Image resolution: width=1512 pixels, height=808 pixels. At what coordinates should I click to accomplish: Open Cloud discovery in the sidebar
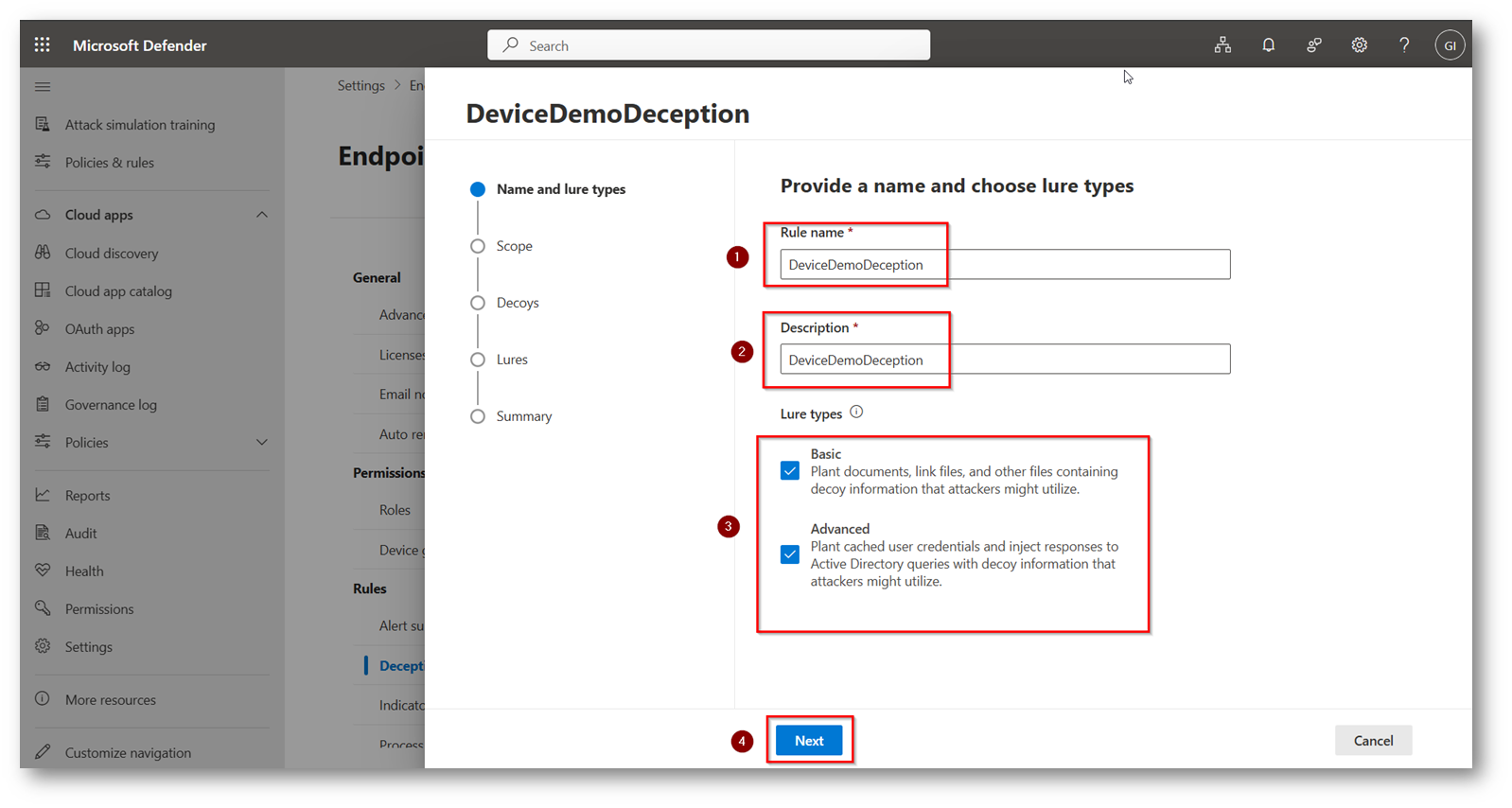[112, 253]
